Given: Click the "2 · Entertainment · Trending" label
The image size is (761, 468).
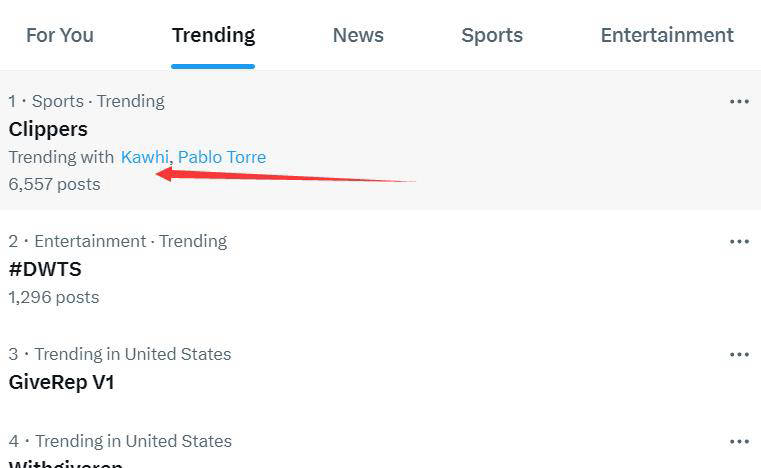Looking at the screenshot, I should point(117,241).
